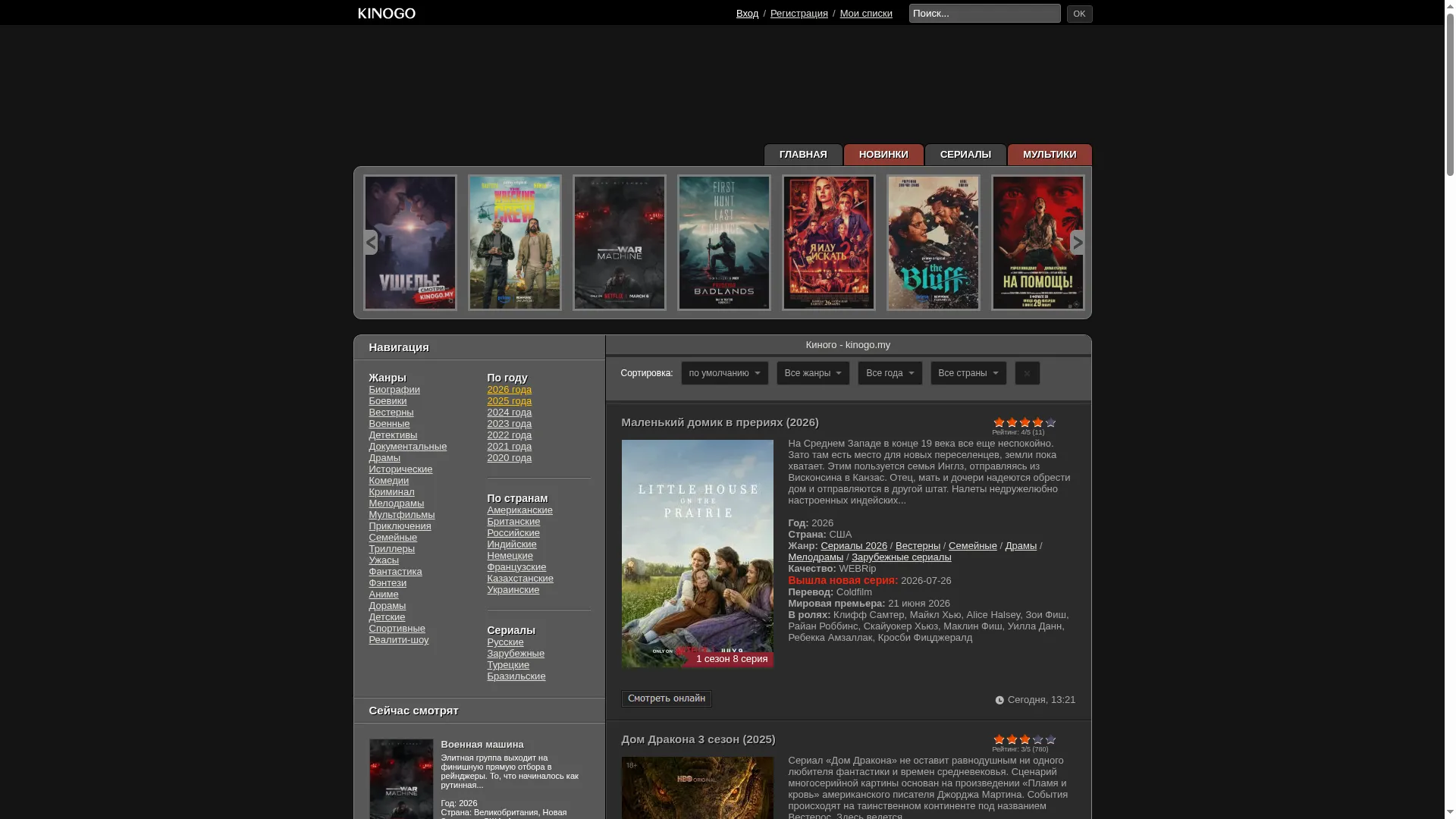Open the Регистрация link
1456x819 pixels.
799,14
